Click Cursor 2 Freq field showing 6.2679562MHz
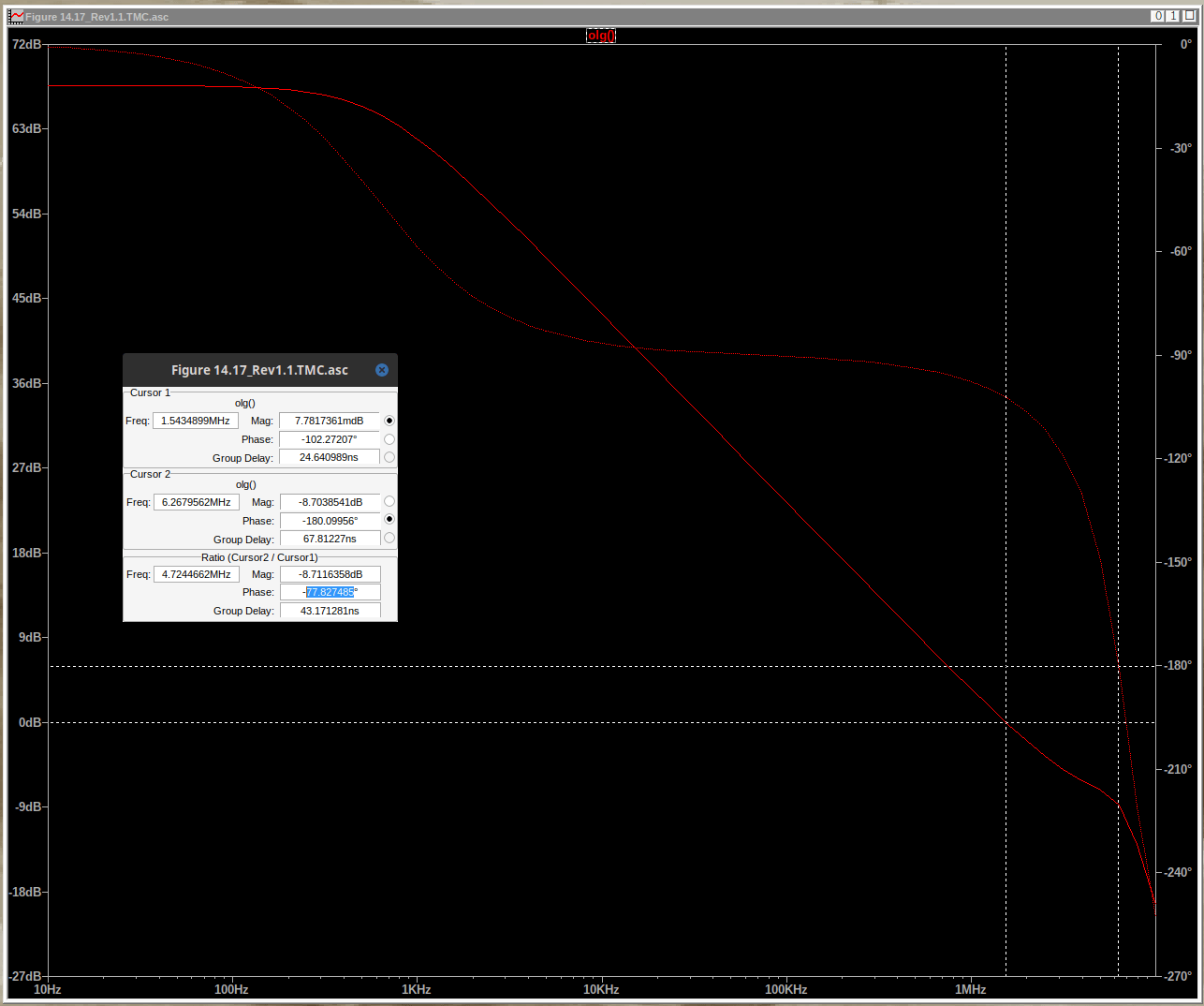 click(x=197, y=502)
